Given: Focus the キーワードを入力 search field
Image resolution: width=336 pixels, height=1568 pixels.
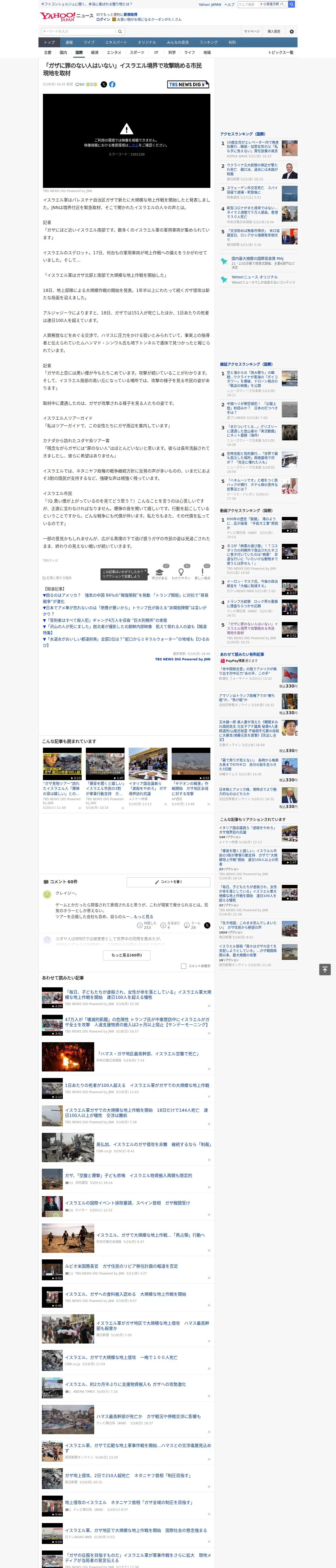Looking at the screenshot, I should [x=79, y=32].
